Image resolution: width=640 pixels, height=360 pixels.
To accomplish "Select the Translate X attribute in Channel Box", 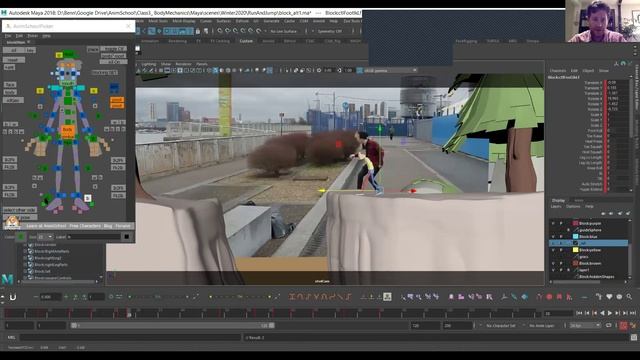I will point(593,82).
